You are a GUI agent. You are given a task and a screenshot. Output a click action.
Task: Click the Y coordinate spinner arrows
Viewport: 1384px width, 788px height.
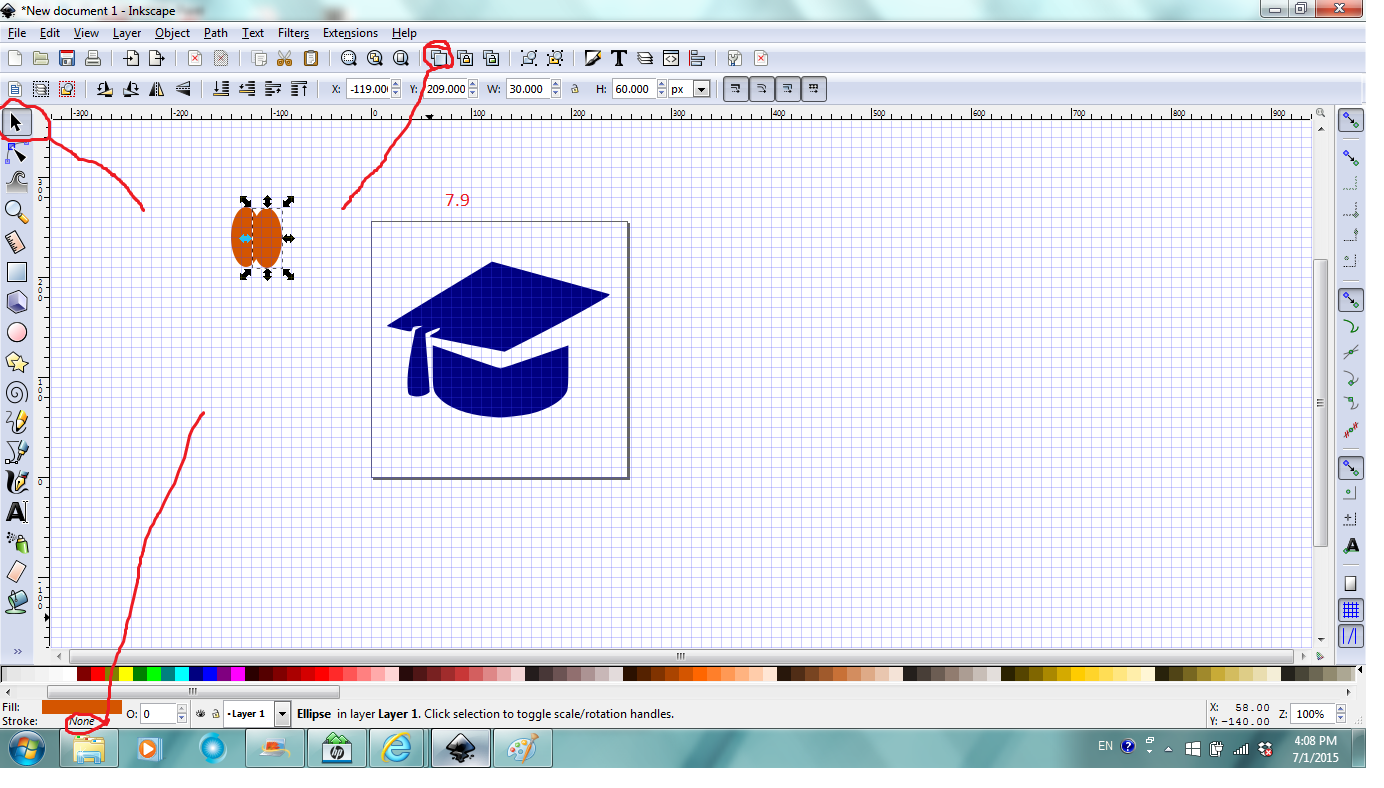point(474,89)
